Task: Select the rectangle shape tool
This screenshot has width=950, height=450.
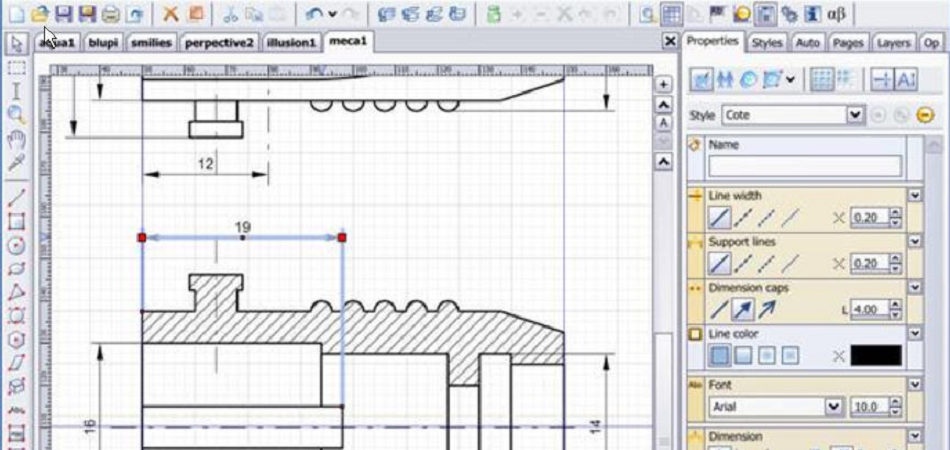Action: click(x=16, y=222)
